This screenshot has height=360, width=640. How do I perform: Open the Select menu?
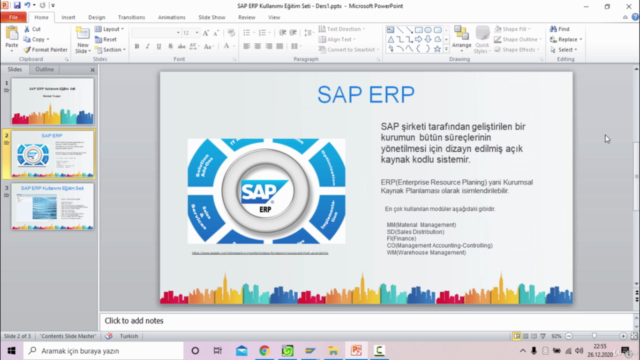point(564,50)
